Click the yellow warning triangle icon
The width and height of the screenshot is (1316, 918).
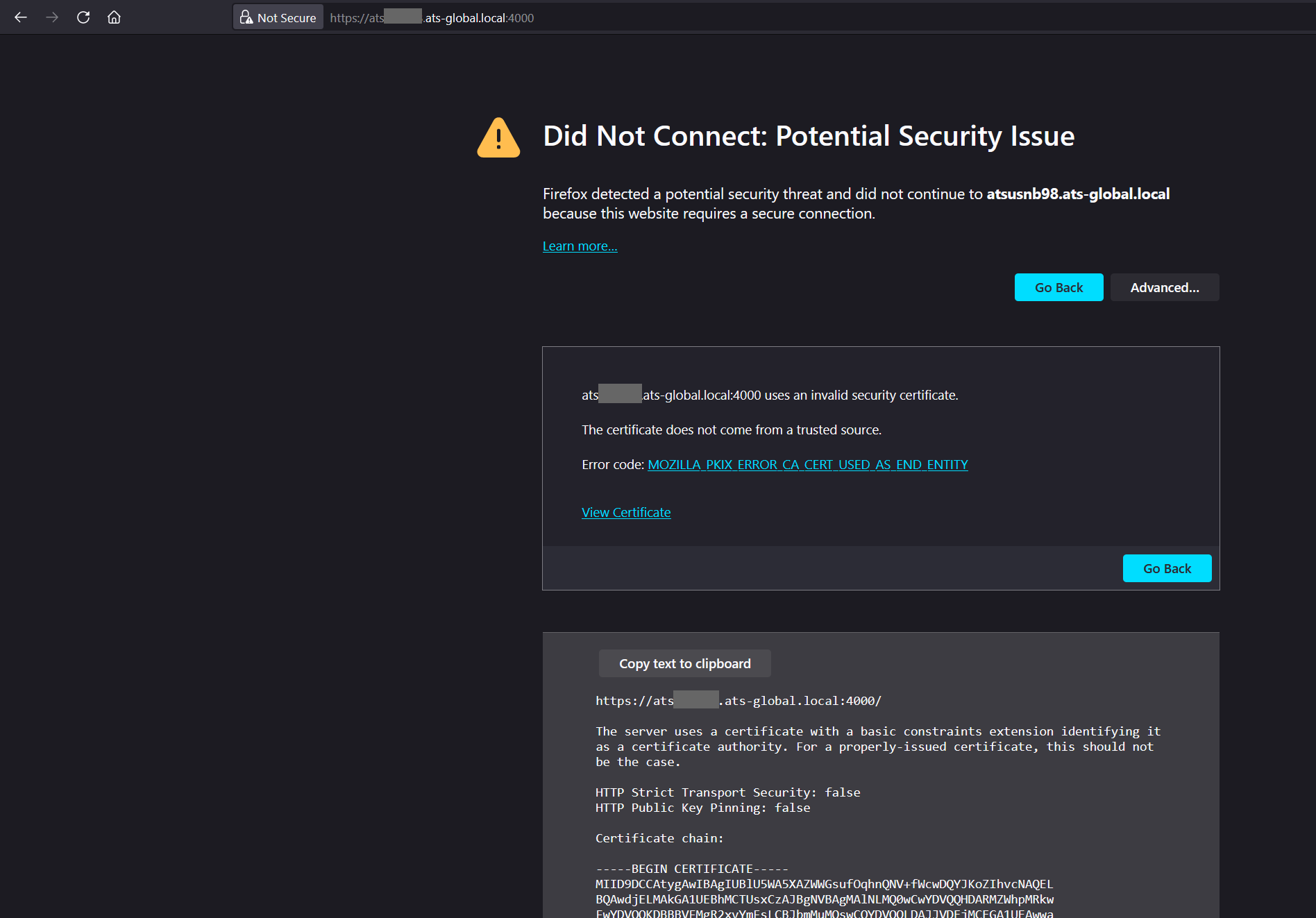pos(498,137)
